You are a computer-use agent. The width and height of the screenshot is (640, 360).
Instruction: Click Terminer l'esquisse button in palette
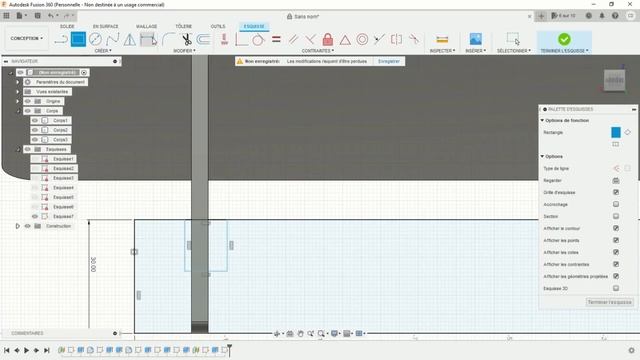point(609,302)
